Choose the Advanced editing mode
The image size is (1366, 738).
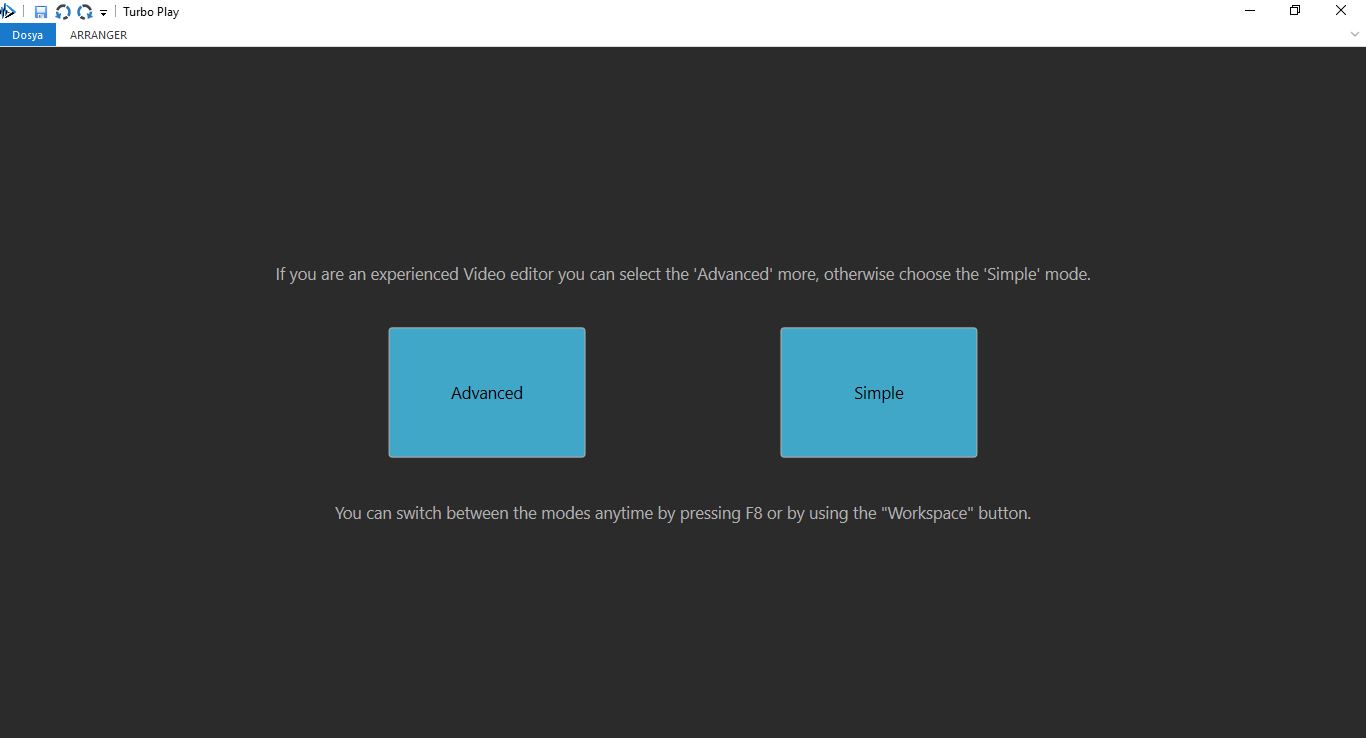(x=487, y=393)
